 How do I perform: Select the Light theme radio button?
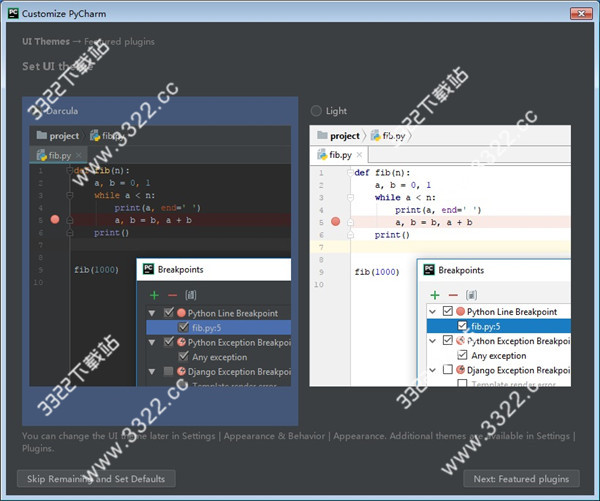pos(316,111)
